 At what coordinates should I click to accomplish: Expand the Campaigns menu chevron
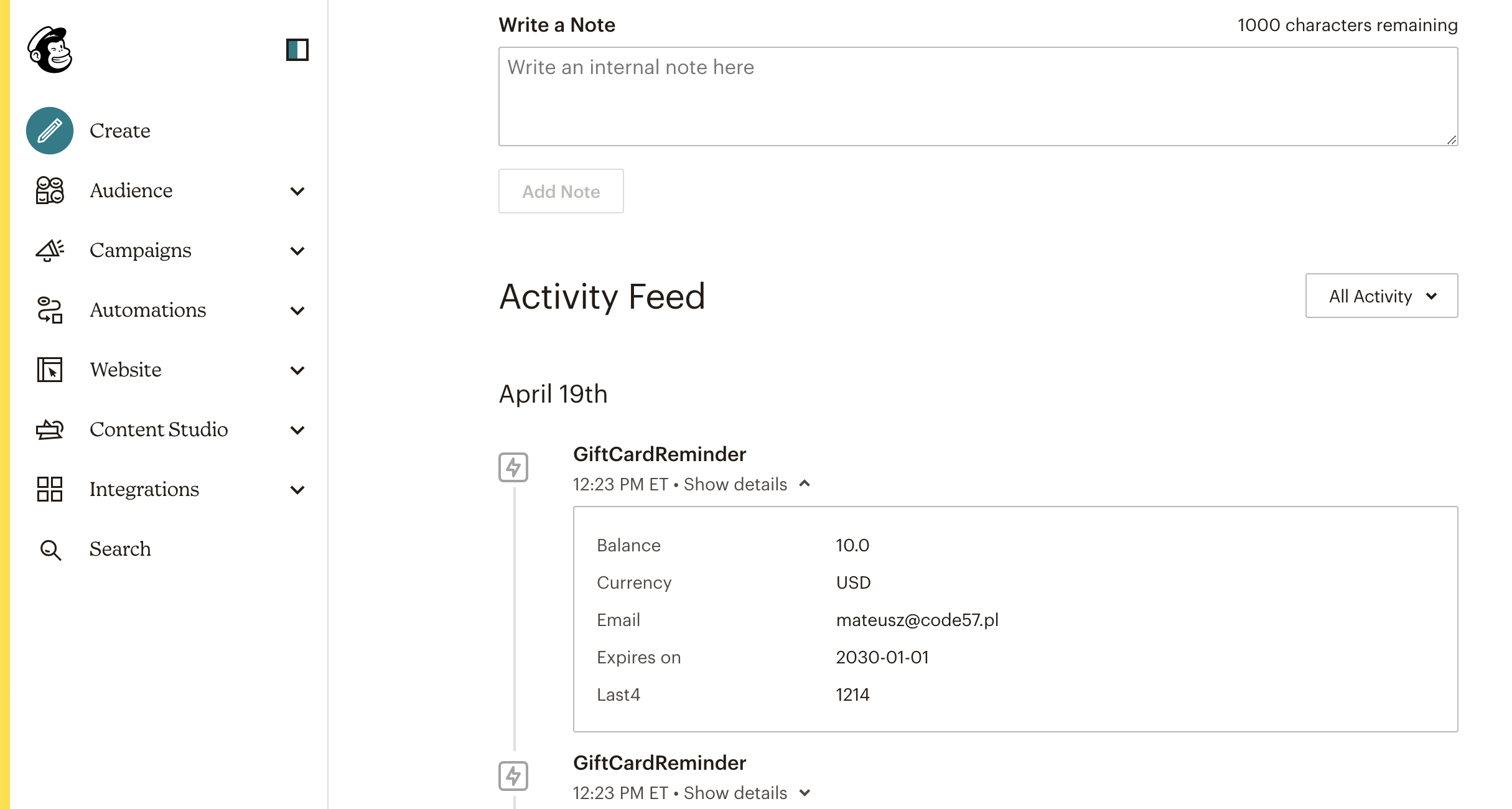tap(297, 251)
